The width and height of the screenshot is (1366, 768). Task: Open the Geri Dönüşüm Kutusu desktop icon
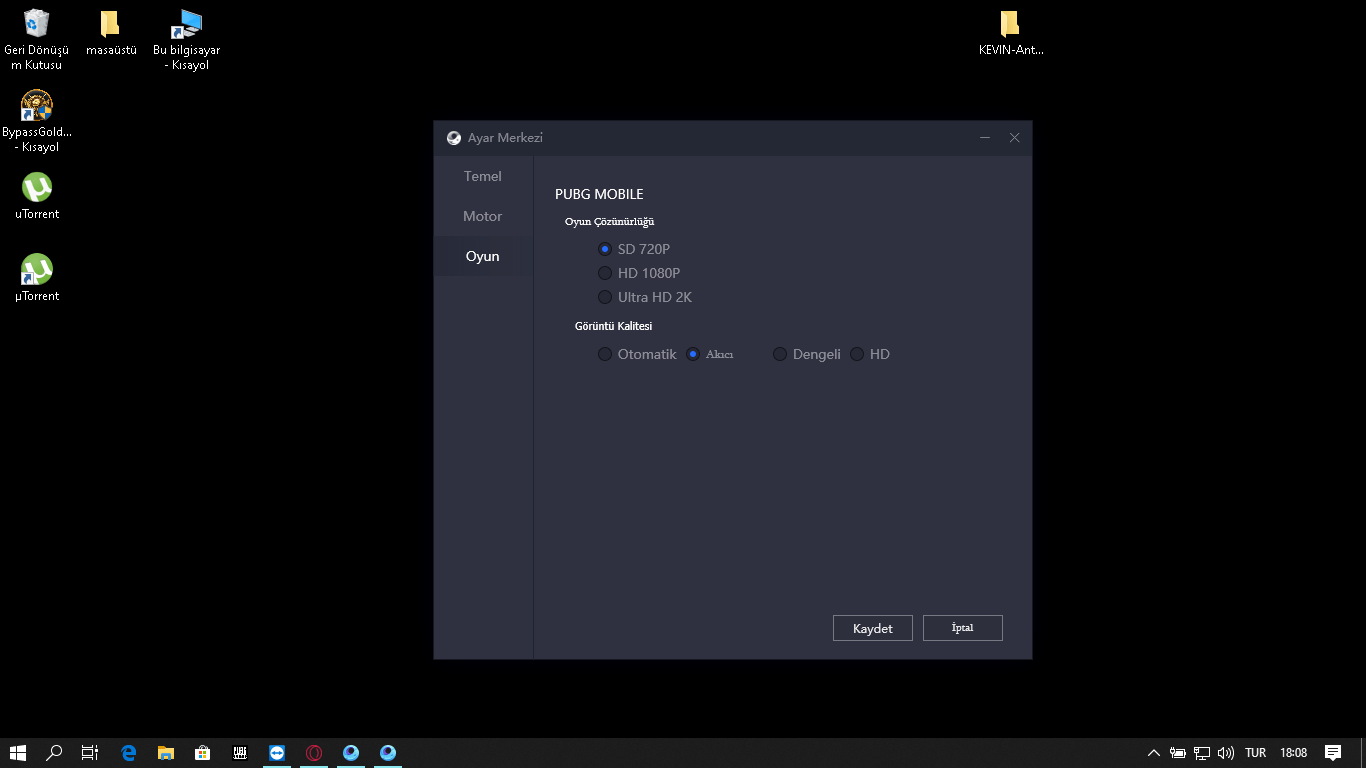click(37, 40)
